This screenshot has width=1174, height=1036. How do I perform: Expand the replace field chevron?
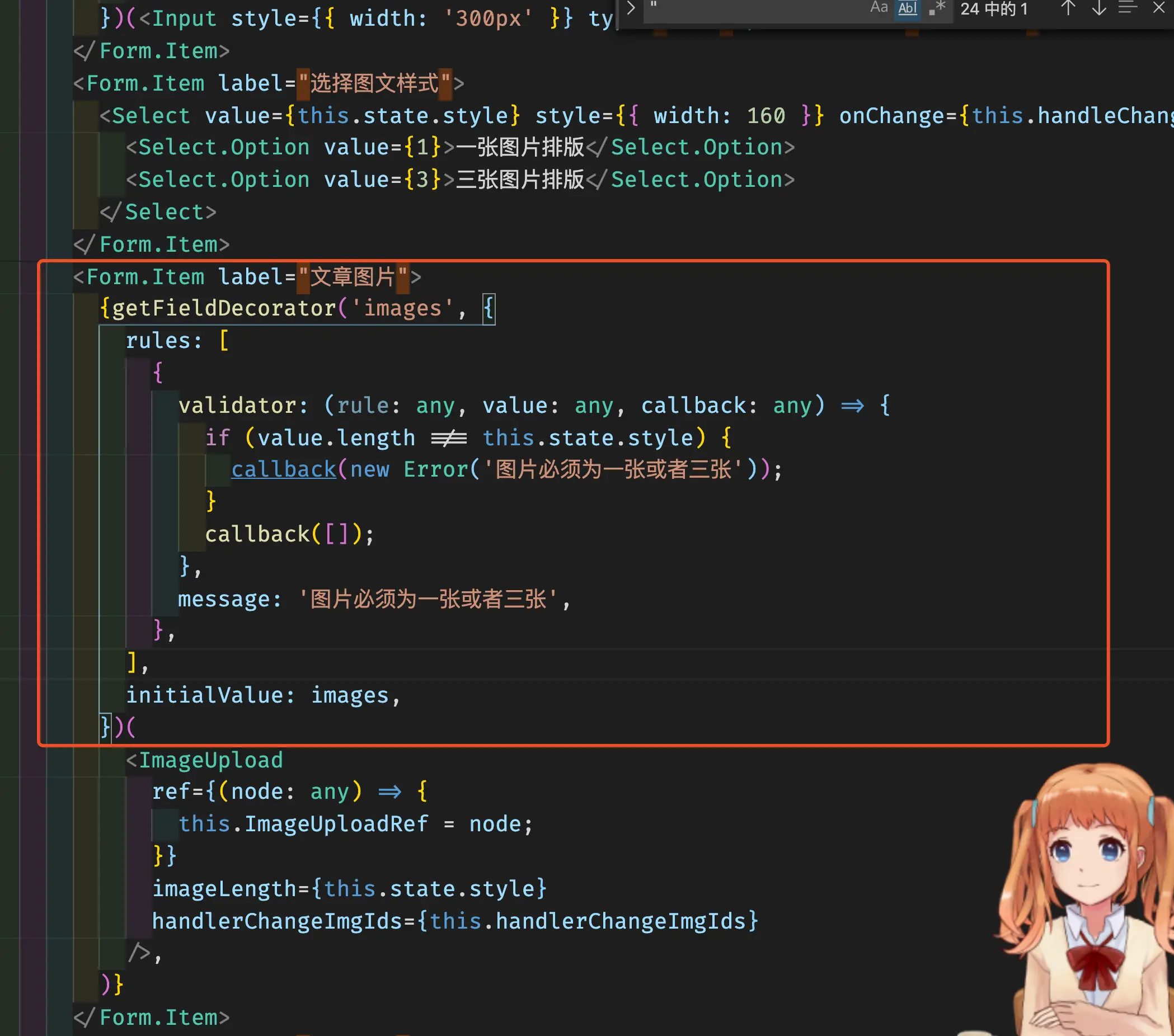click(631, 8)
